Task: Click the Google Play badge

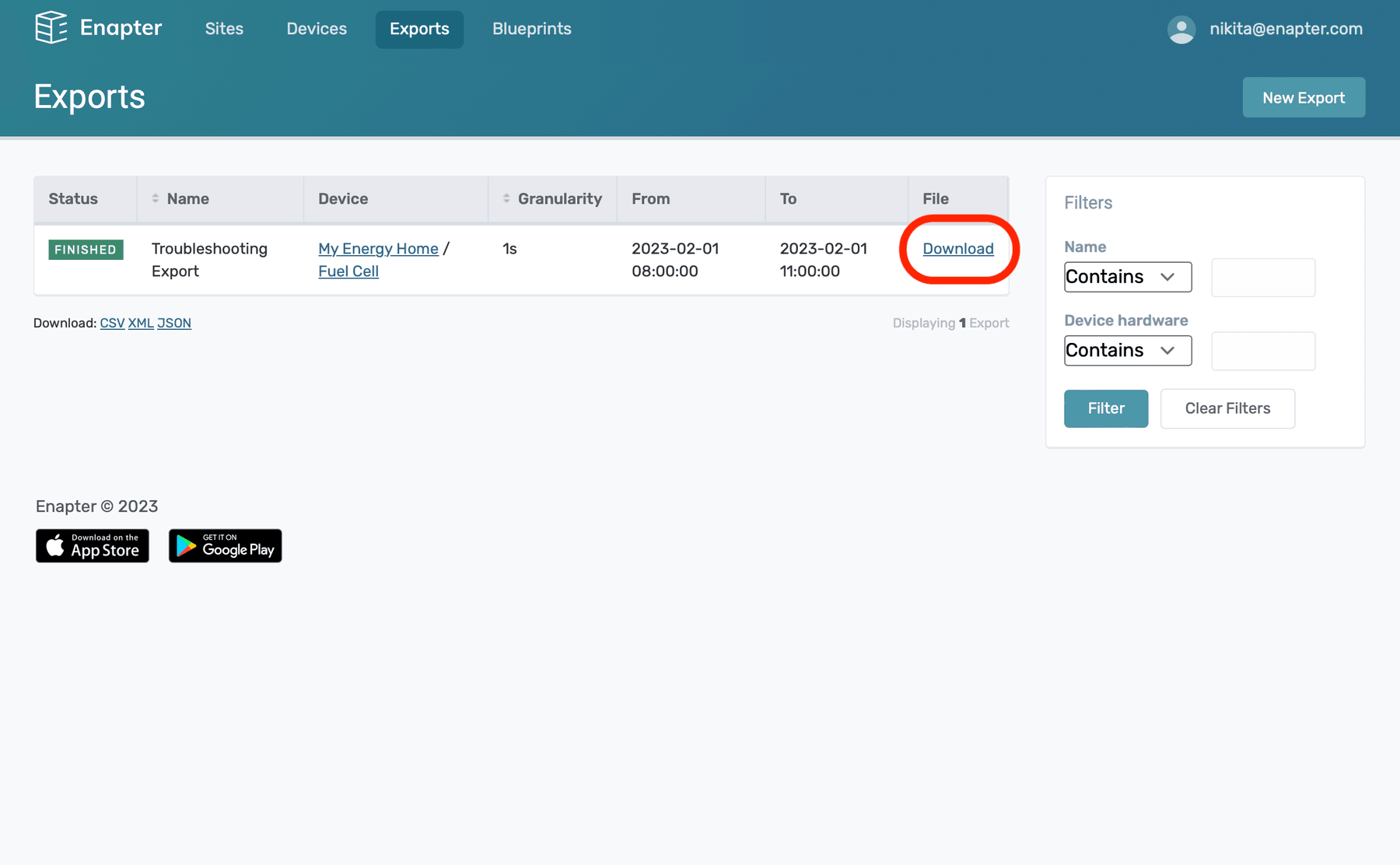Action: (225, 545)
